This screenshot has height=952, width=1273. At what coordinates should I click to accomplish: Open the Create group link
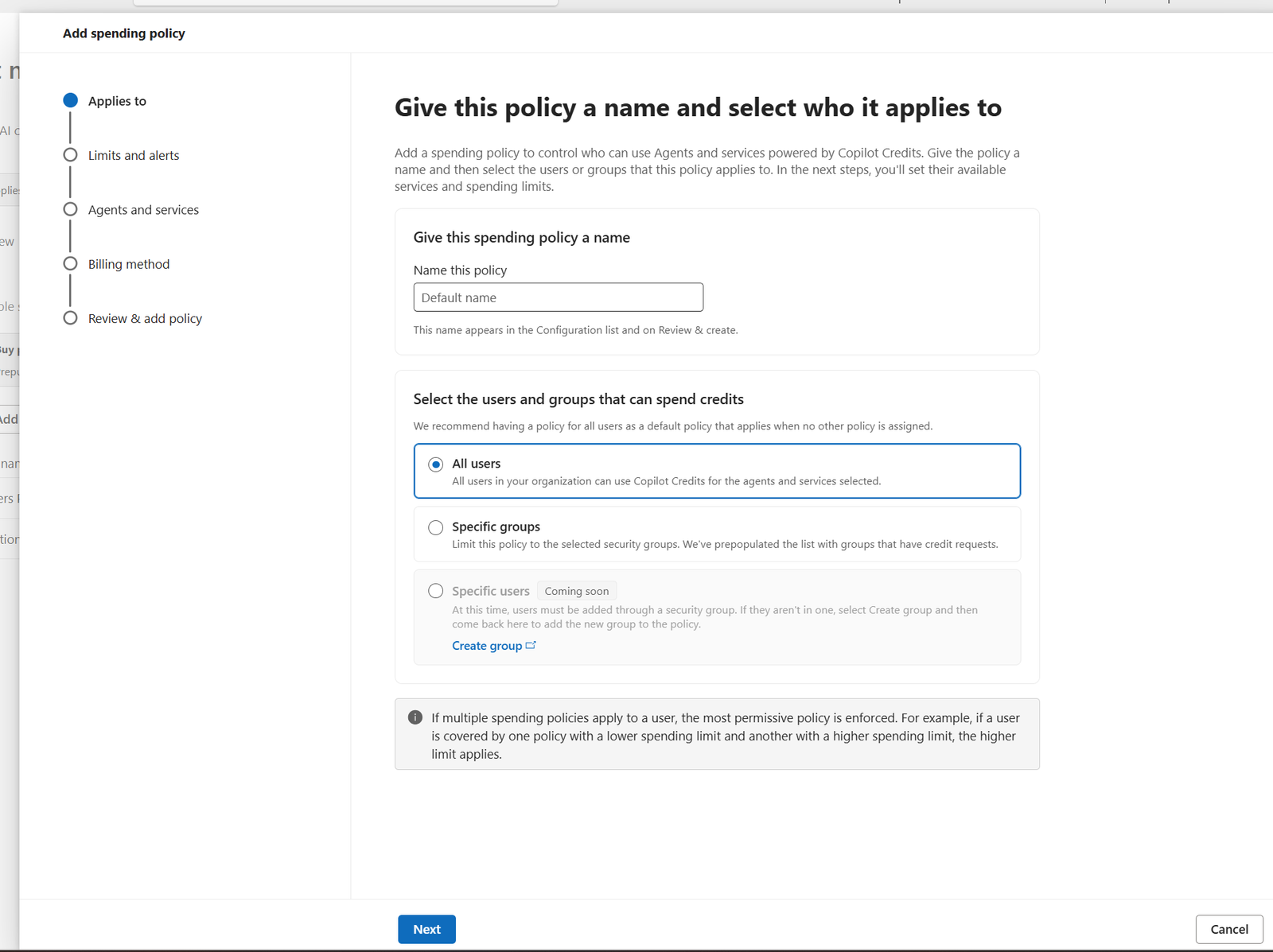click(x=487, y=646)
